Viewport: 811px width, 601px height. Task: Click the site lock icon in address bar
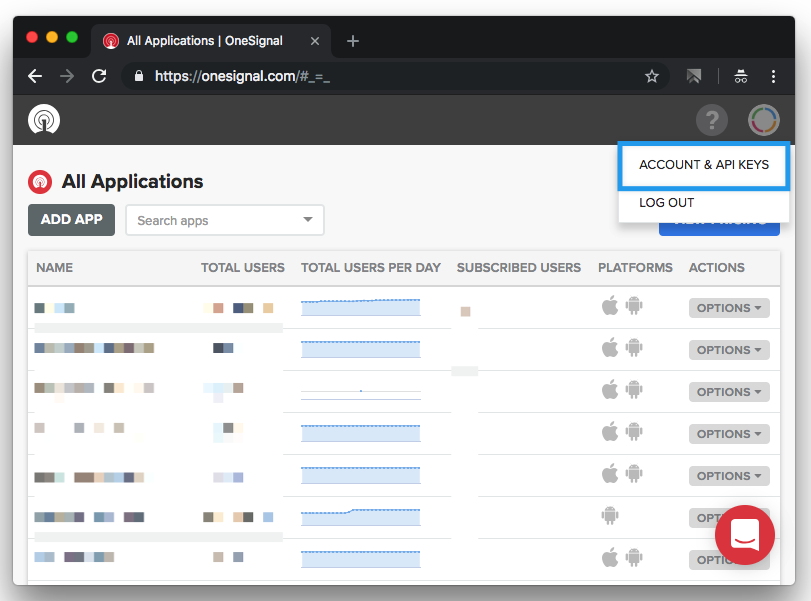click(139, 76)
